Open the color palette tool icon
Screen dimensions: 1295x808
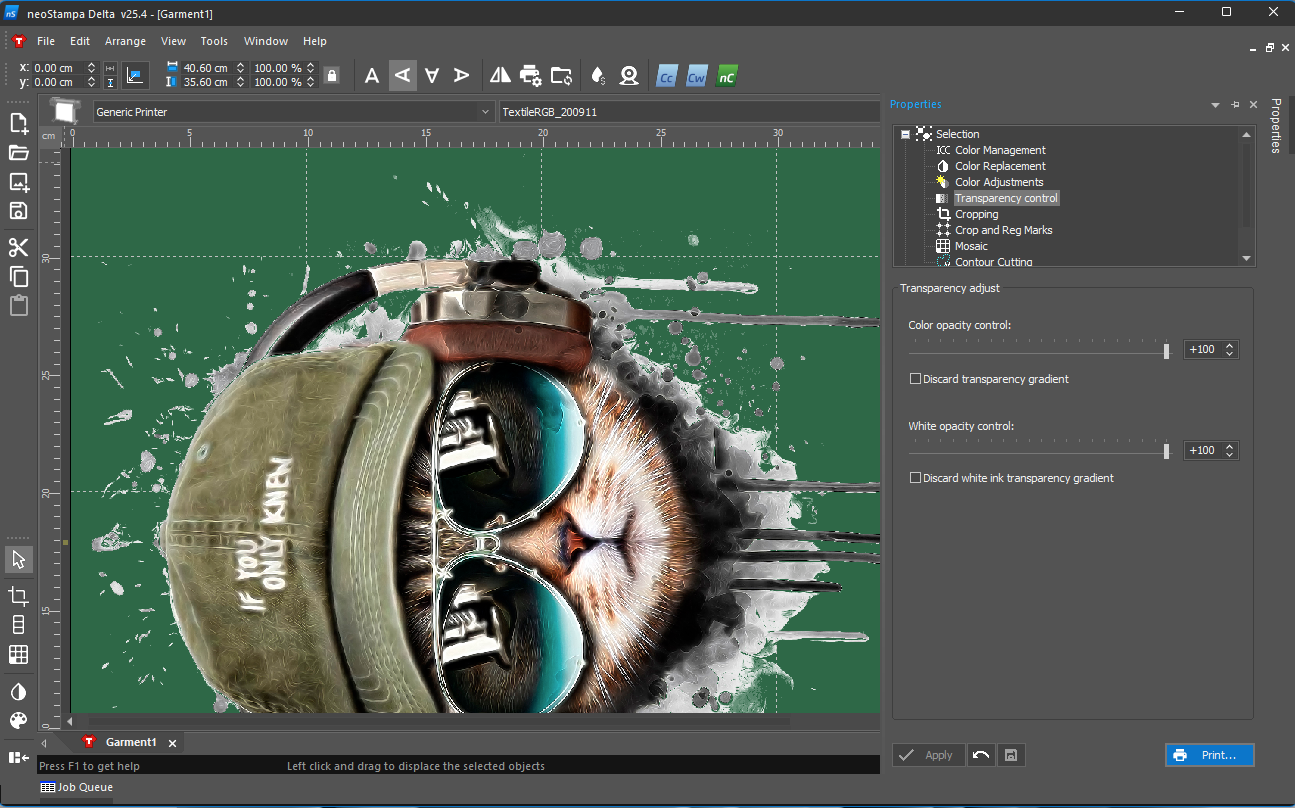[18, 721]
